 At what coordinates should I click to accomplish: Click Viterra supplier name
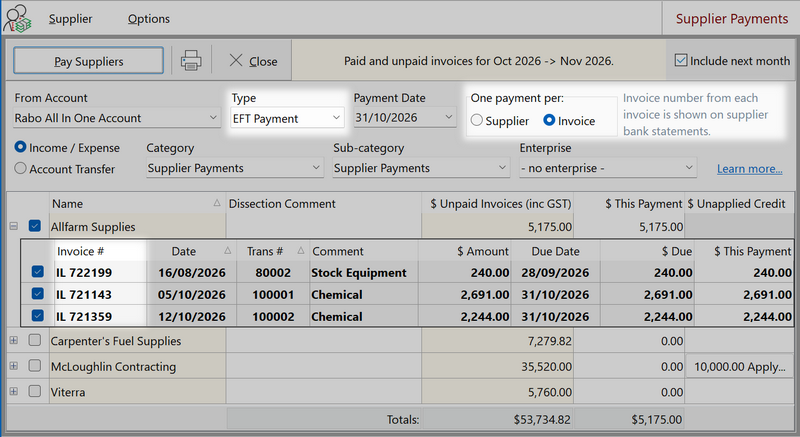coord(68,392)
